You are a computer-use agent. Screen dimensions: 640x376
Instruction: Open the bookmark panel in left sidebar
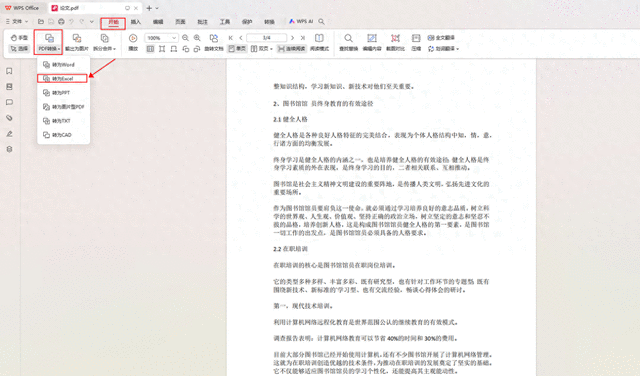tap(9, 71)
